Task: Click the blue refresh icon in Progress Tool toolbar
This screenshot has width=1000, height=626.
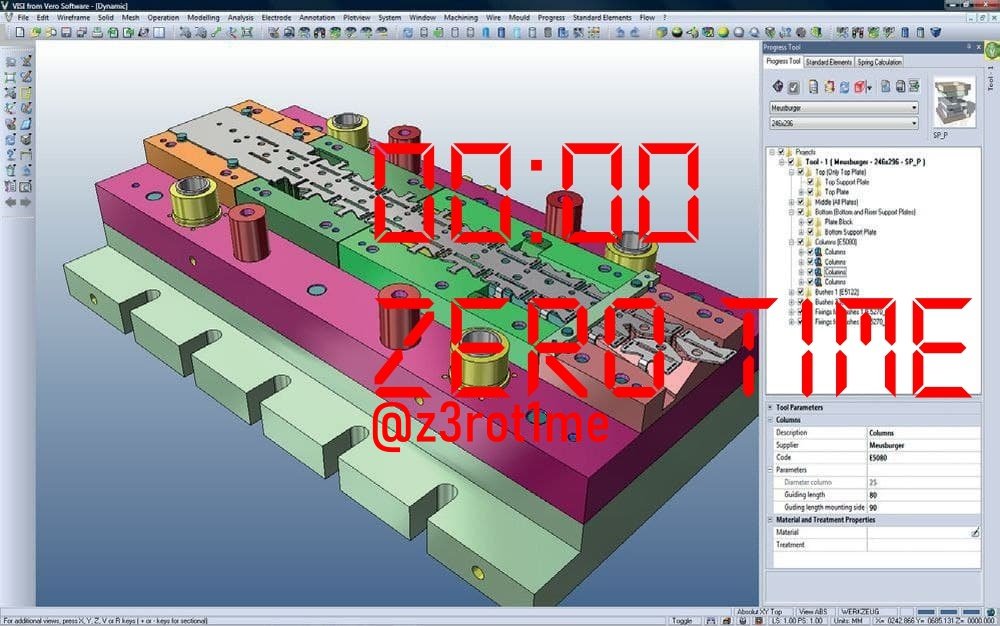Action: click(x=844, y=87)
